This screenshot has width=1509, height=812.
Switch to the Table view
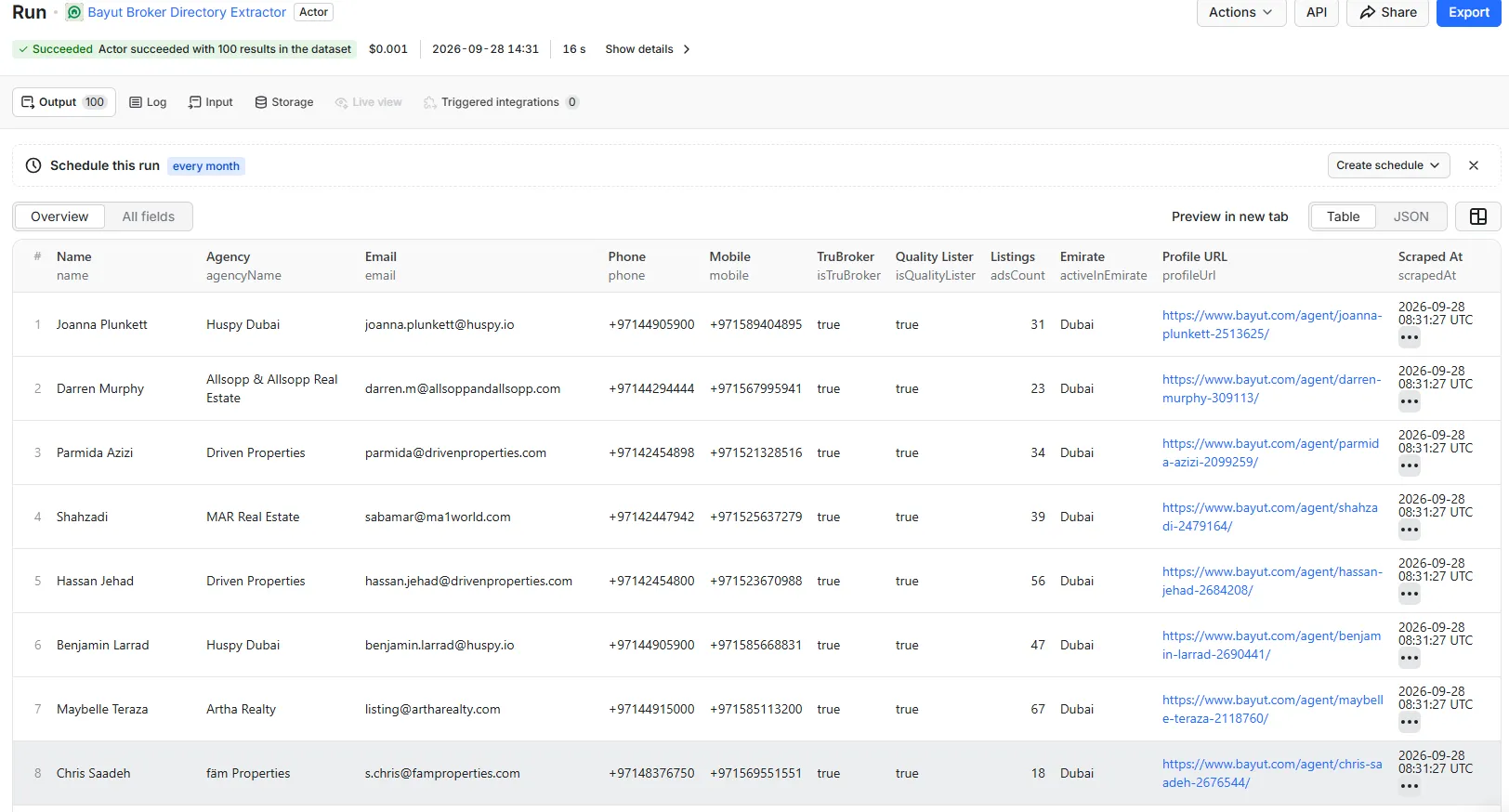point(1343,216)
